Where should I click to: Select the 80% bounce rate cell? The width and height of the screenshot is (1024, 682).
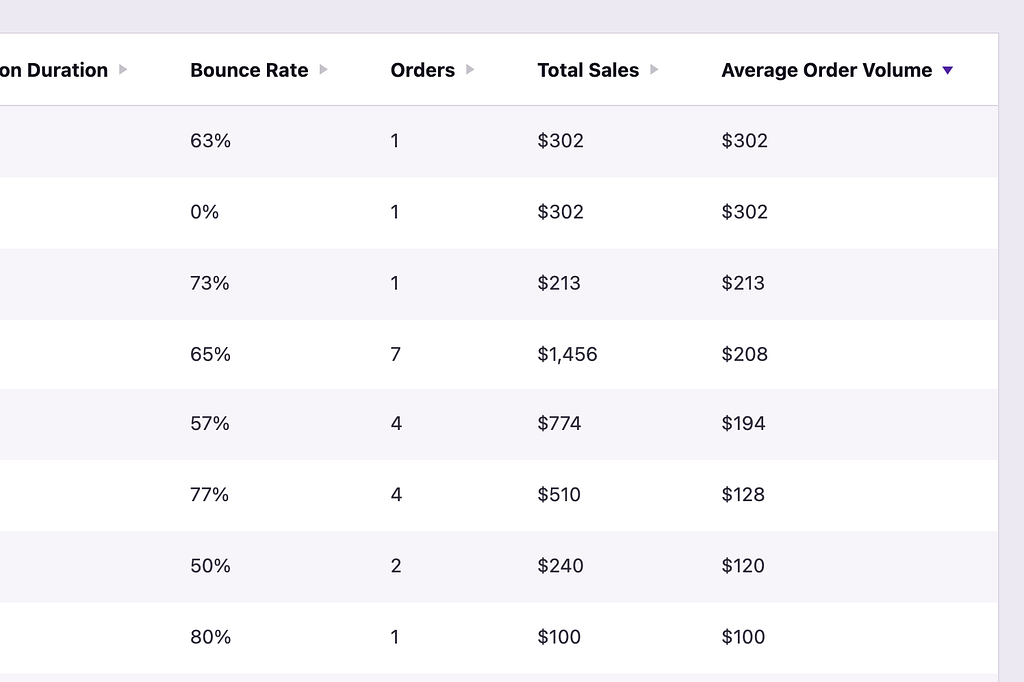click(210, 637)
